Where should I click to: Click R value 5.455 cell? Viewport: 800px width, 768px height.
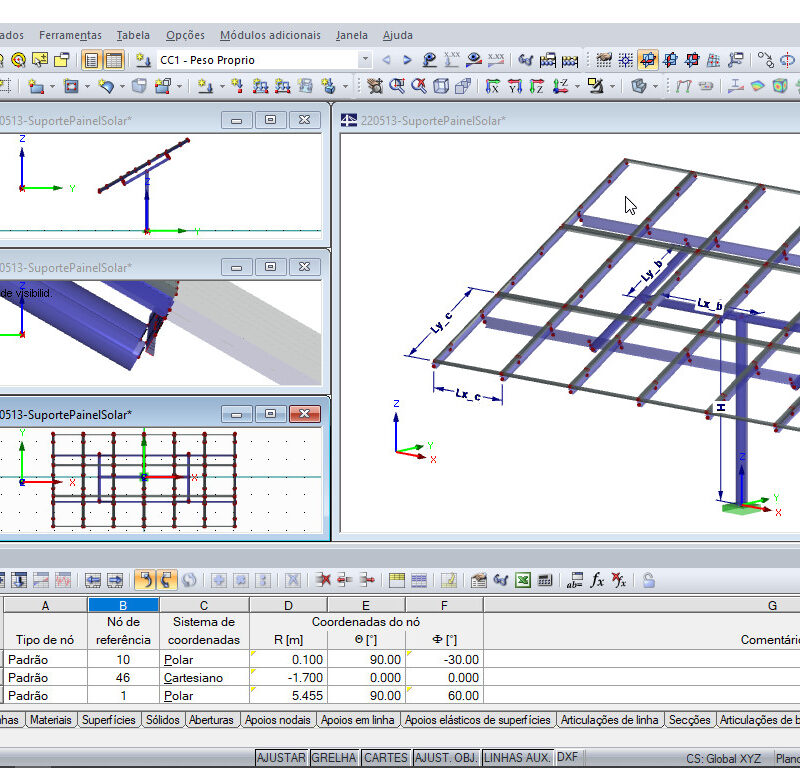coord(288,696)
